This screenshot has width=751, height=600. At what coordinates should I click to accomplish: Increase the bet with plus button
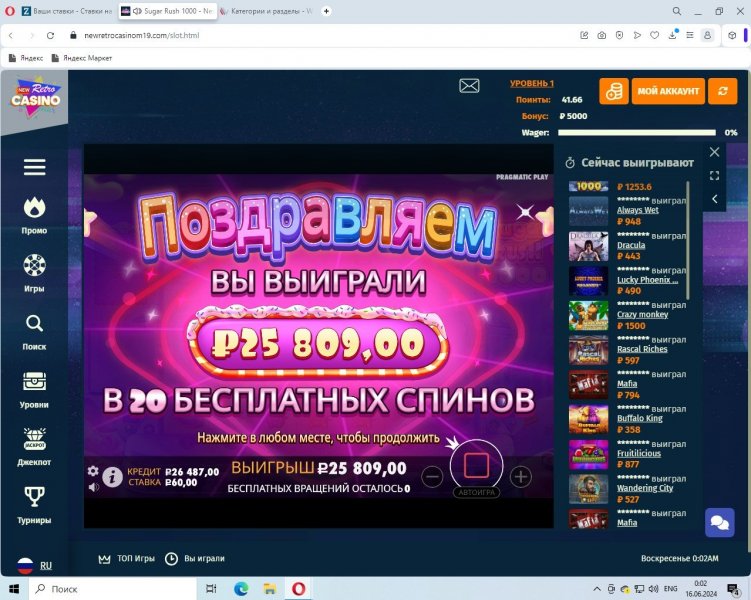point(521,476)
